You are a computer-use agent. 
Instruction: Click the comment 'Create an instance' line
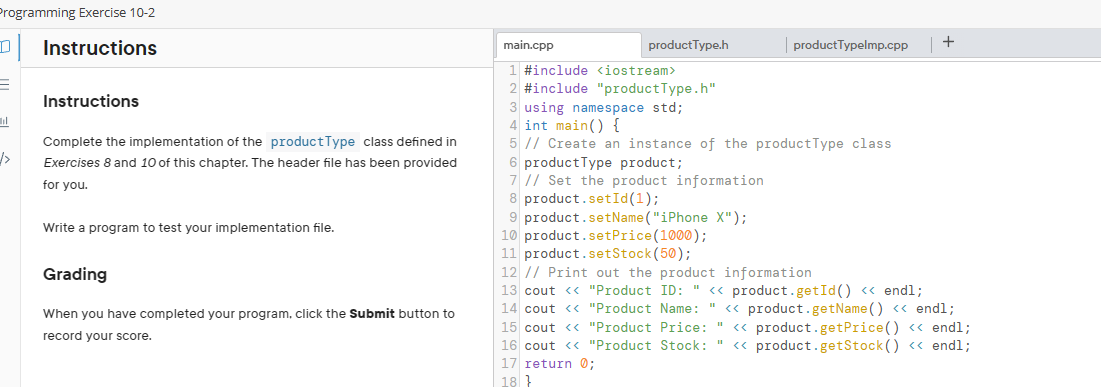pos(708,144)
